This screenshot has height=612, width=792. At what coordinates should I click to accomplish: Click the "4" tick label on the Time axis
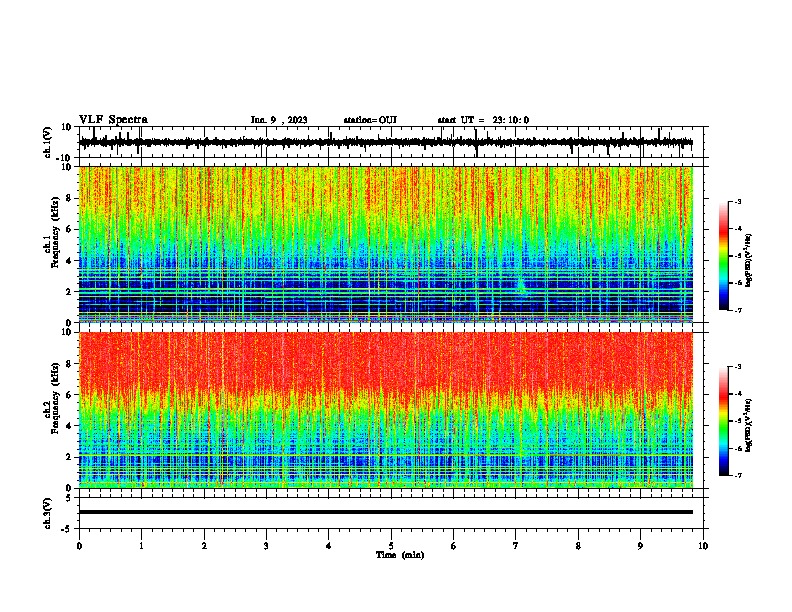click(329, 546)
